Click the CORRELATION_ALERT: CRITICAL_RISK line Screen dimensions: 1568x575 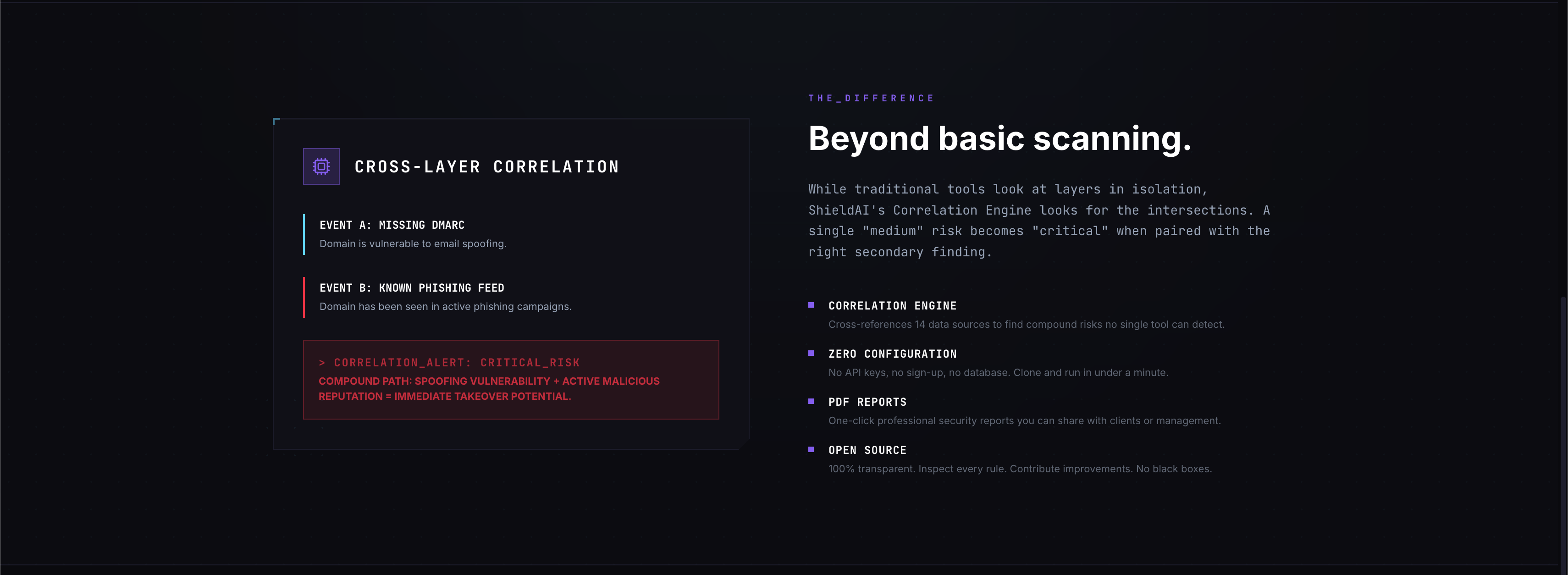click(x=449, y=363)
